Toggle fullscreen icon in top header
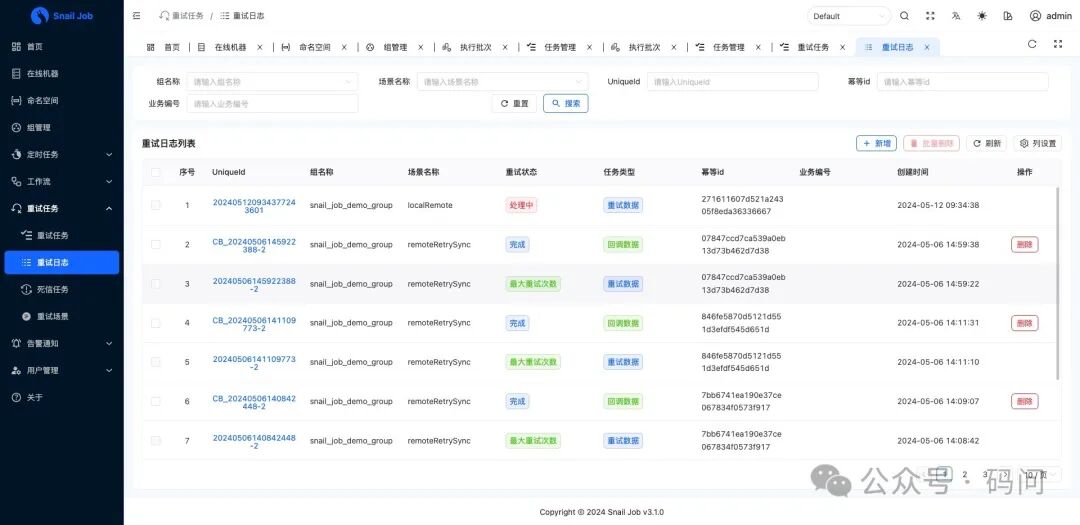 pyautogui.click(x=931, y=16)
